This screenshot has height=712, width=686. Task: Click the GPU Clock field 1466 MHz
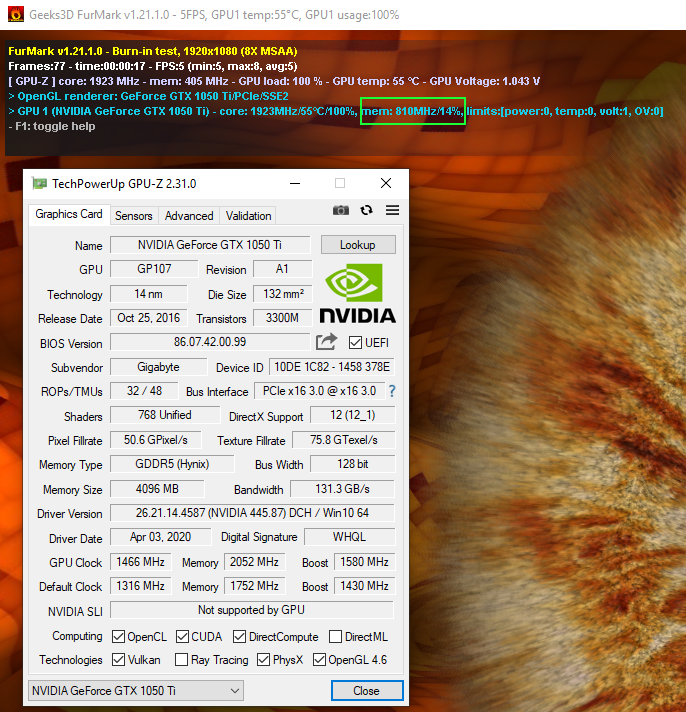click(140, 562)
